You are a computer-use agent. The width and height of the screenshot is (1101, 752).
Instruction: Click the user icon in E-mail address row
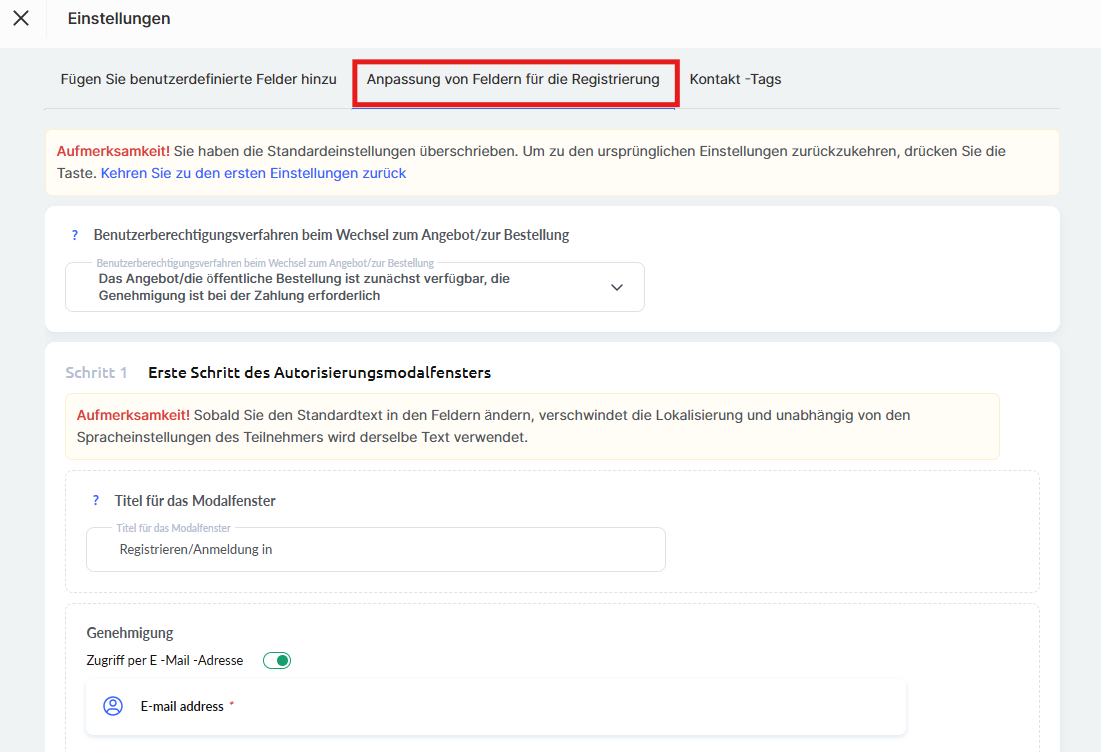click(x=113, y=707)
